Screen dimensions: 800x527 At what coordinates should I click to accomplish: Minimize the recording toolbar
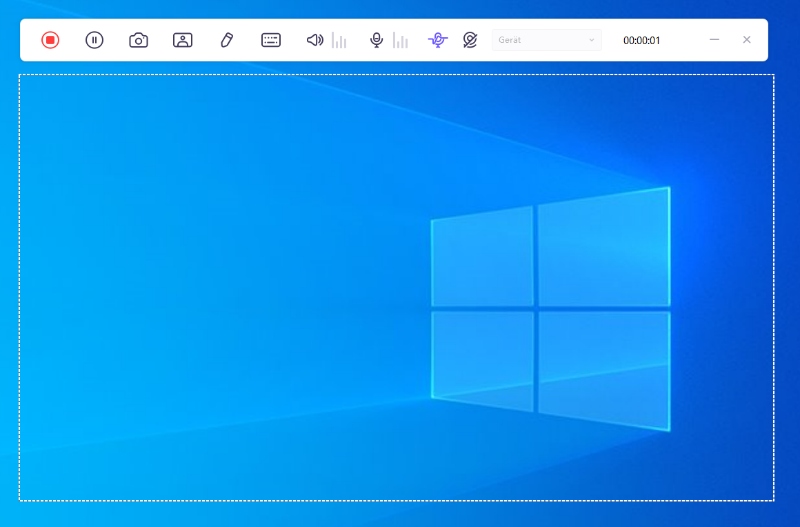[714, 40]
